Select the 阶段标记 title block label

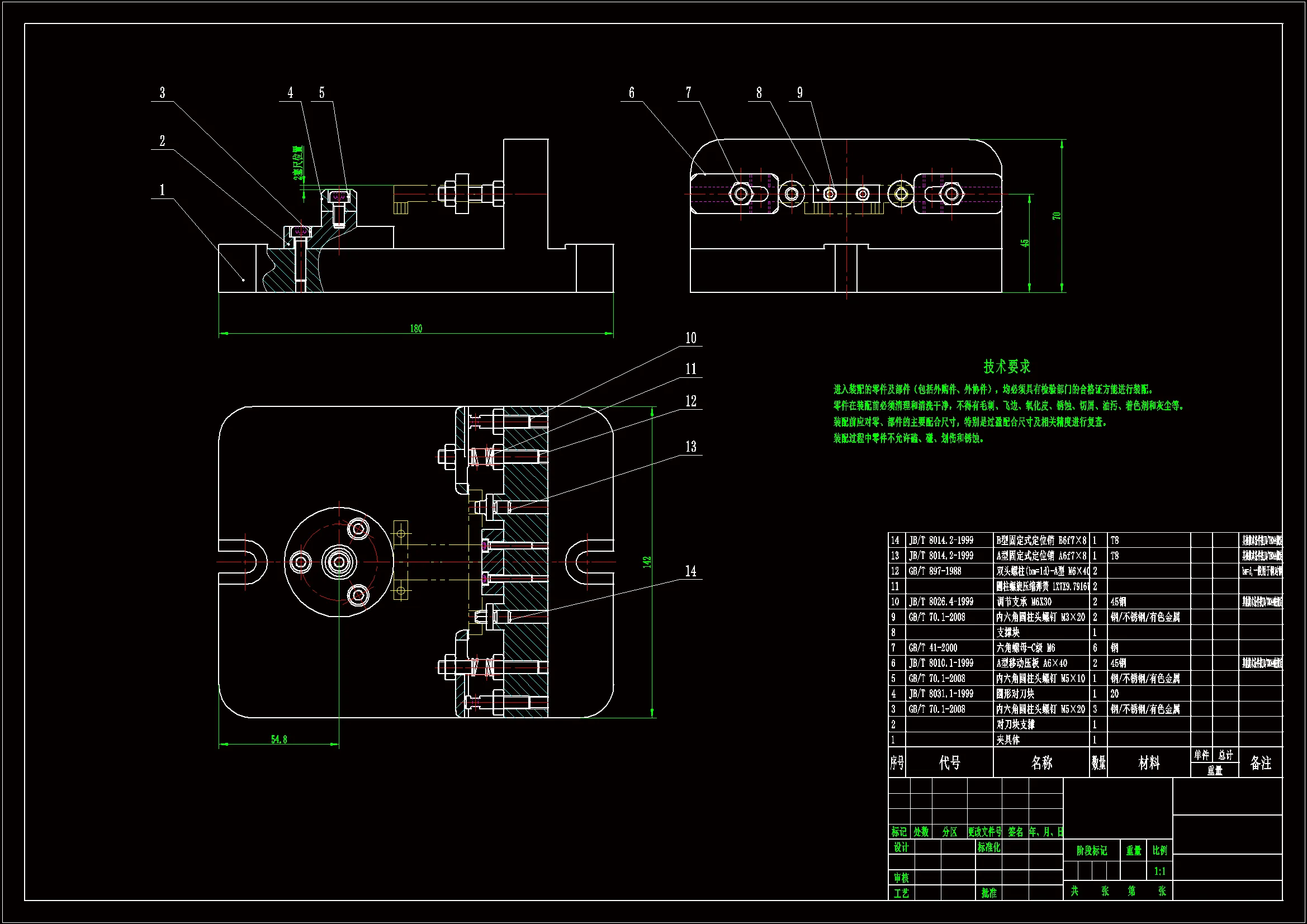(x=1091, y=851)
